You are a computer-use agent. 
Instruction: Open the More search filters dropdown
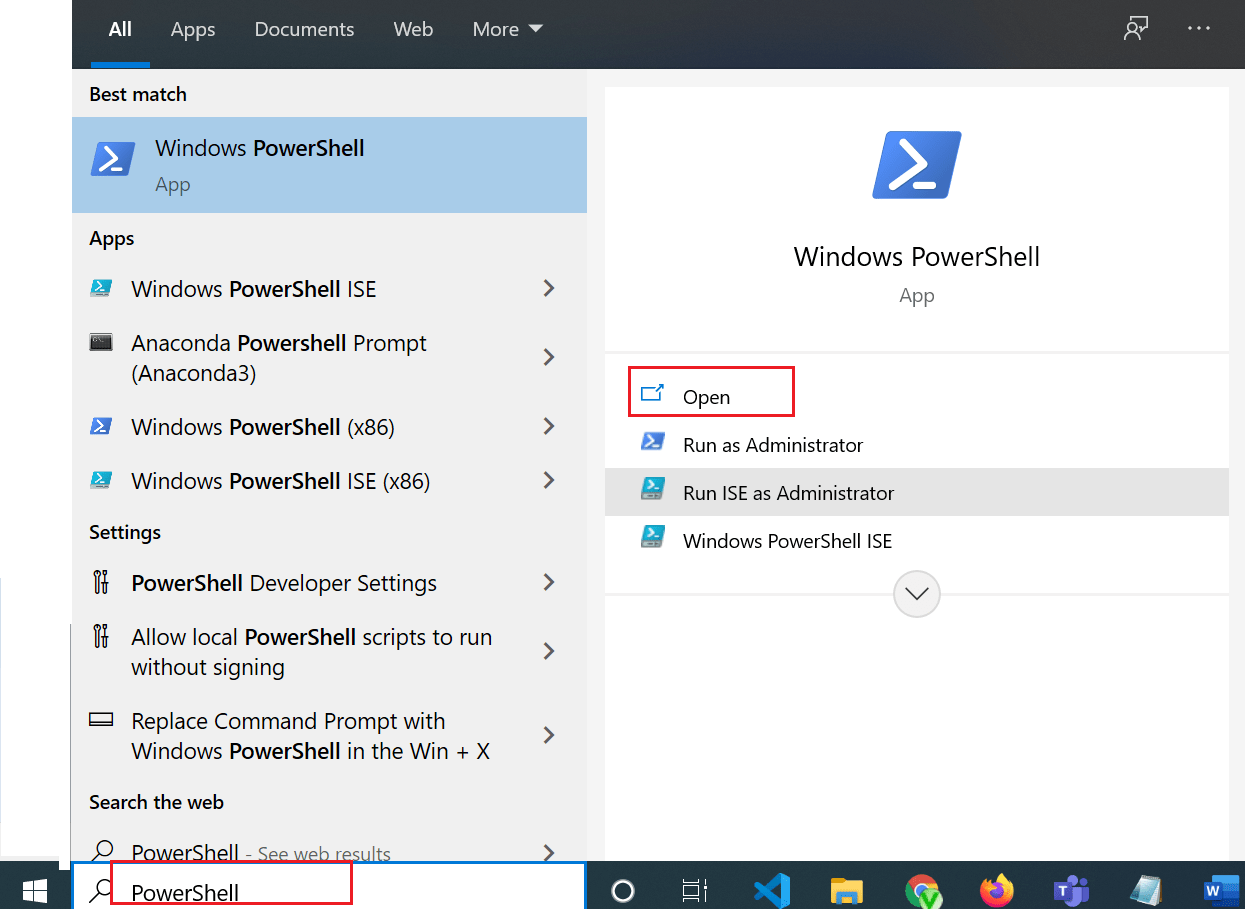pyautogui.click(x=506, y=29)
